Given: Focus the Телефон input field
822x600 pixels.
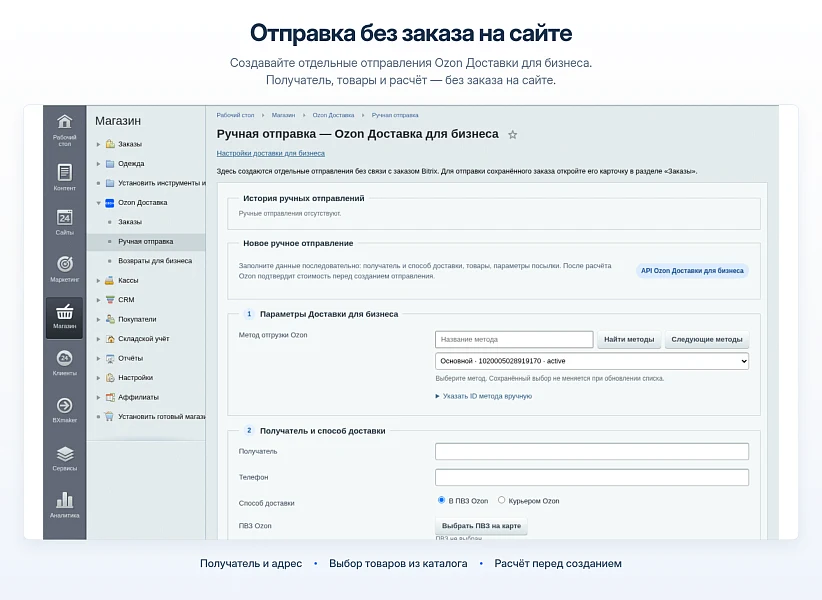Looking at the screenshot, I should point(592,477).
